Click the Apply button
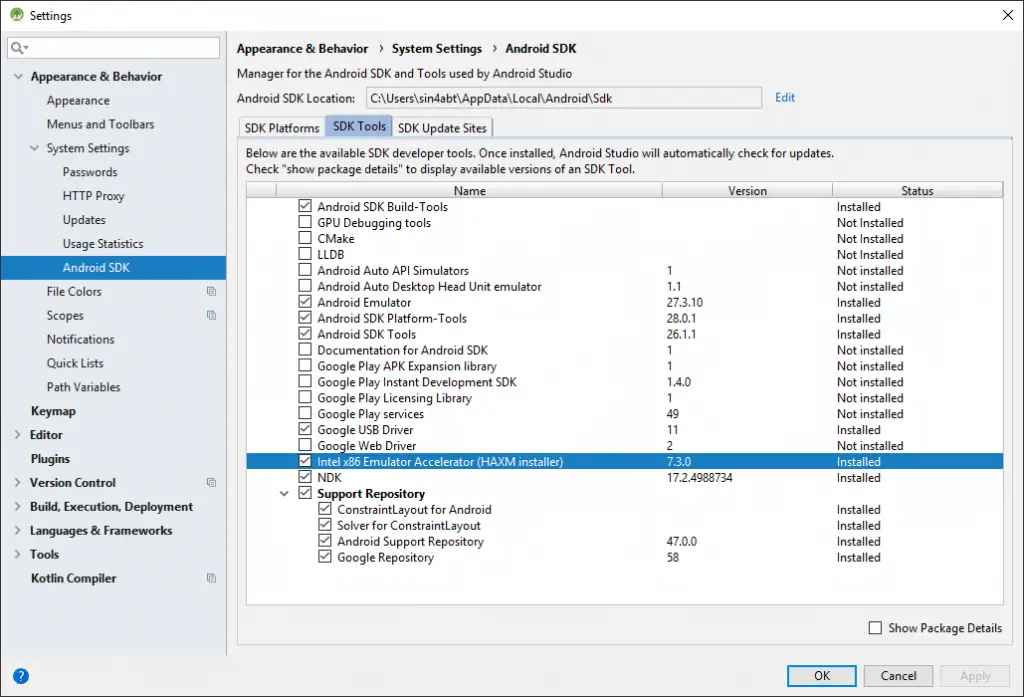1024x697 pixels. (x=975, y=675)
